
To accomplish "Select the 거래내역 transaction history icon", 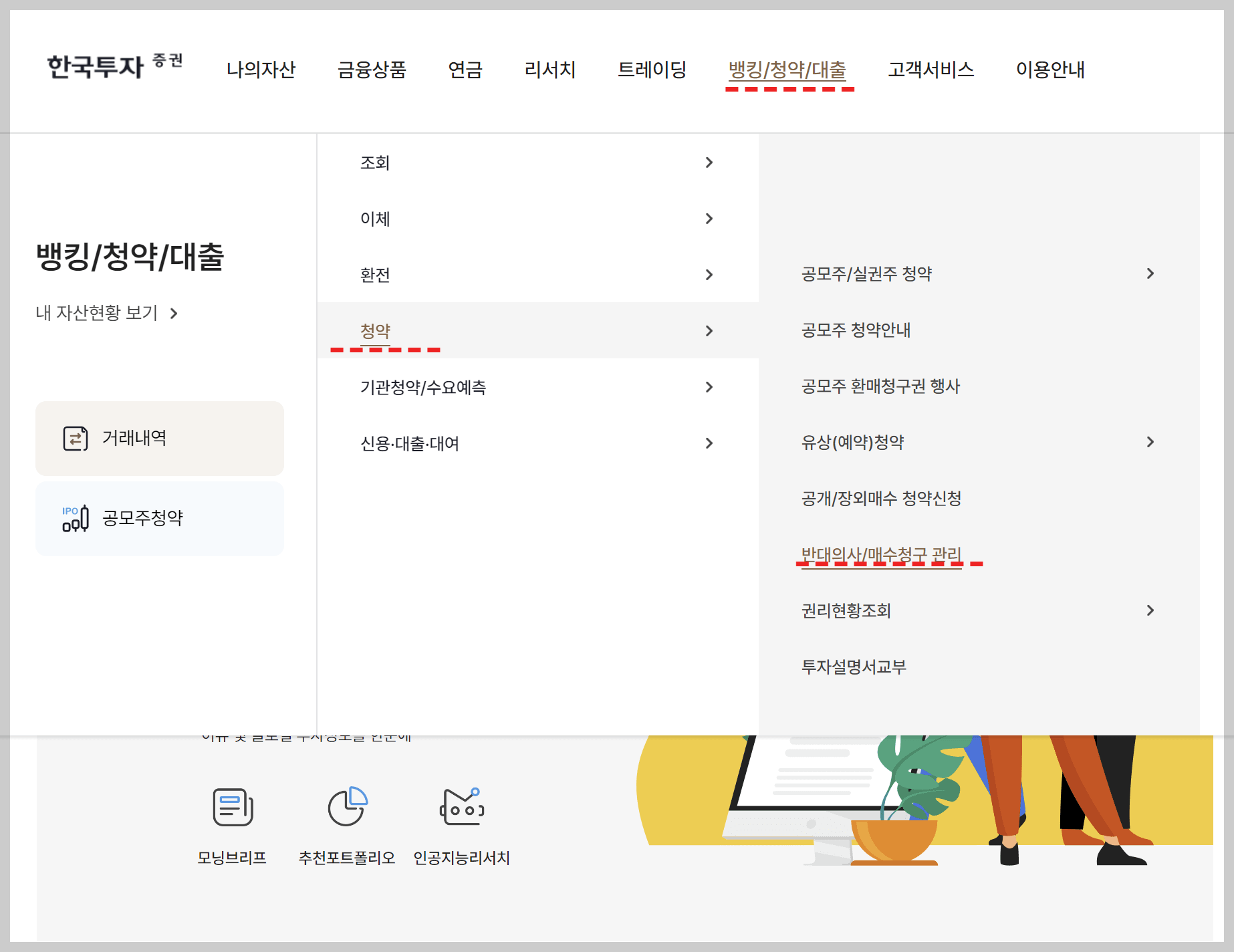I will (75, 438).
